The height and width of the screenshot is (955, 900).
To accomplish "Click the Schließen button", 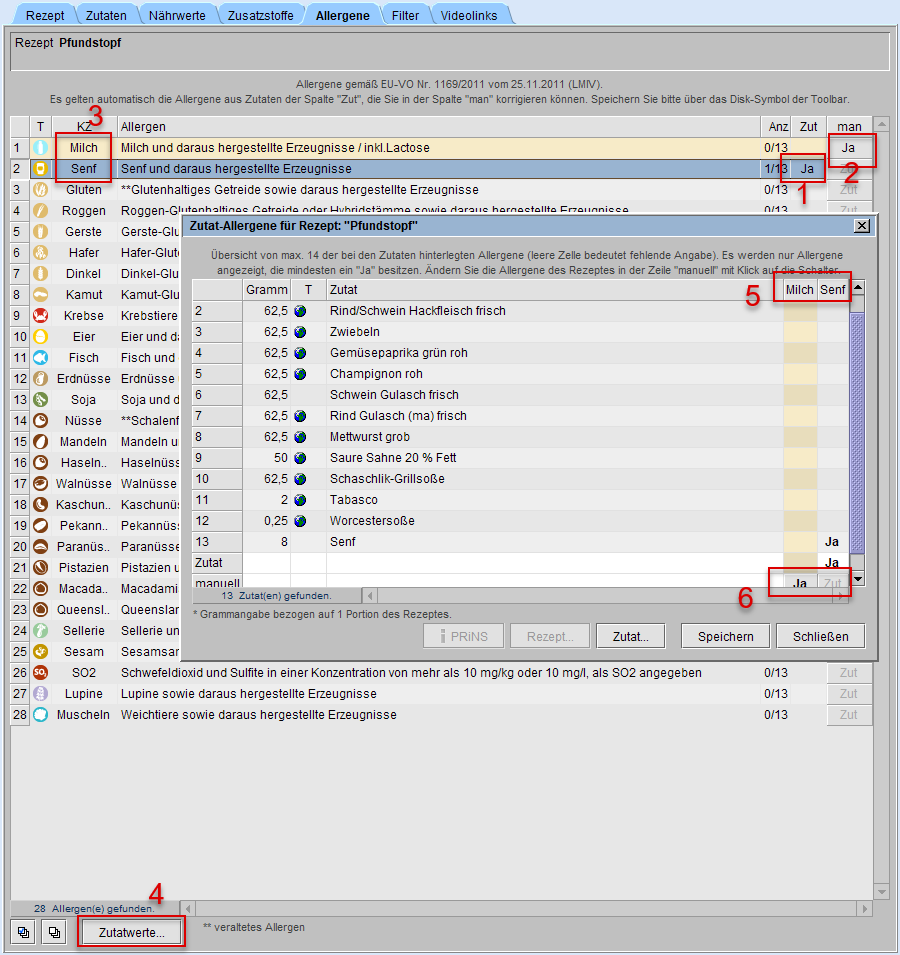I will (820, 636).
